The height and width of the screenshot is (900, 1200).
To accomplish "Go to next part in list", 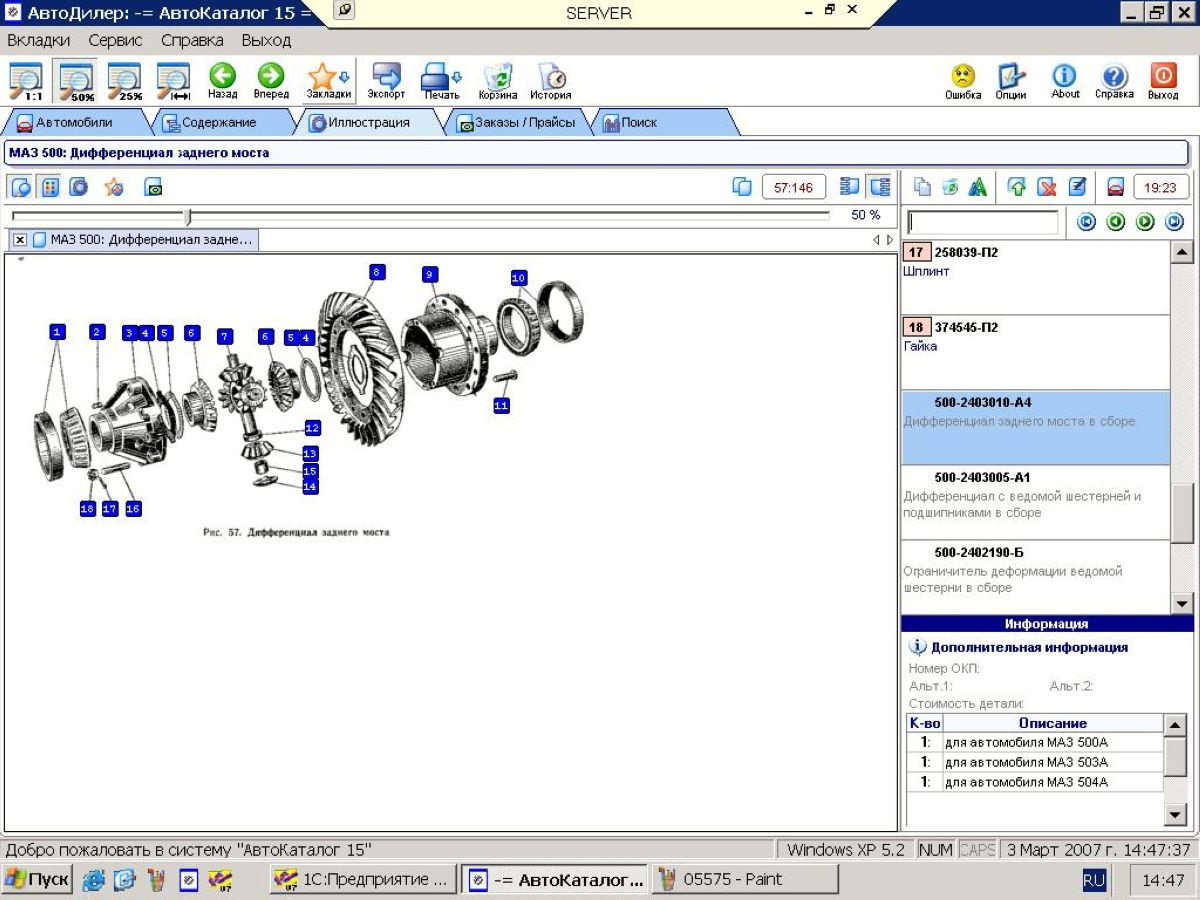I will click(1146, 222).
